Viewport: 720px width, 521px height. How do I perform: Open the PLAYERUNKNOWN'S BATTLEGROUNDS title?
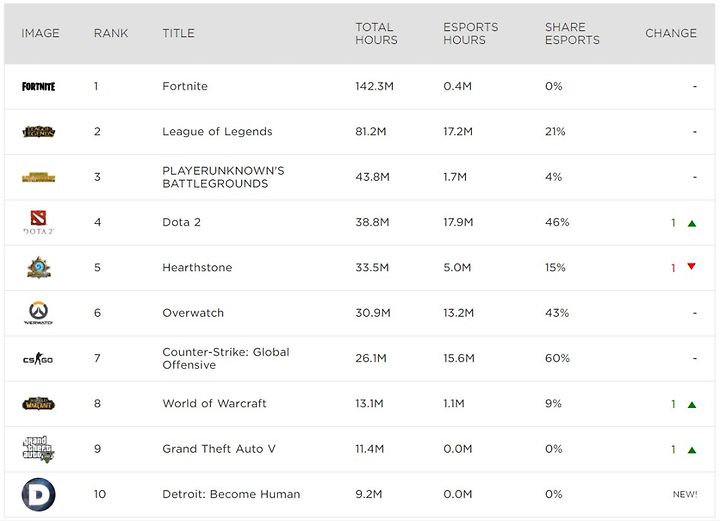223,177
